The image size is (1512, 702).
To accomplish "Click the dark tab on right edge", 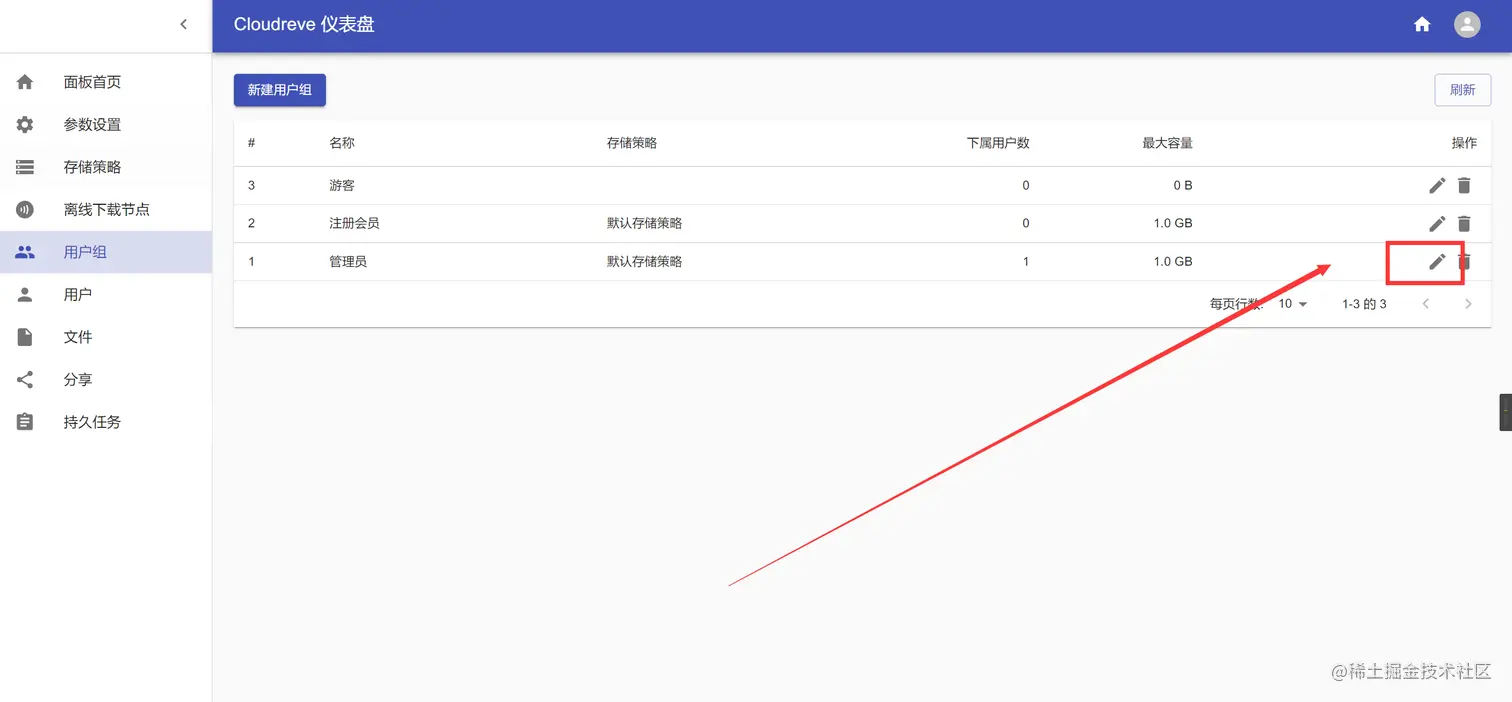I will (1506, 412).
